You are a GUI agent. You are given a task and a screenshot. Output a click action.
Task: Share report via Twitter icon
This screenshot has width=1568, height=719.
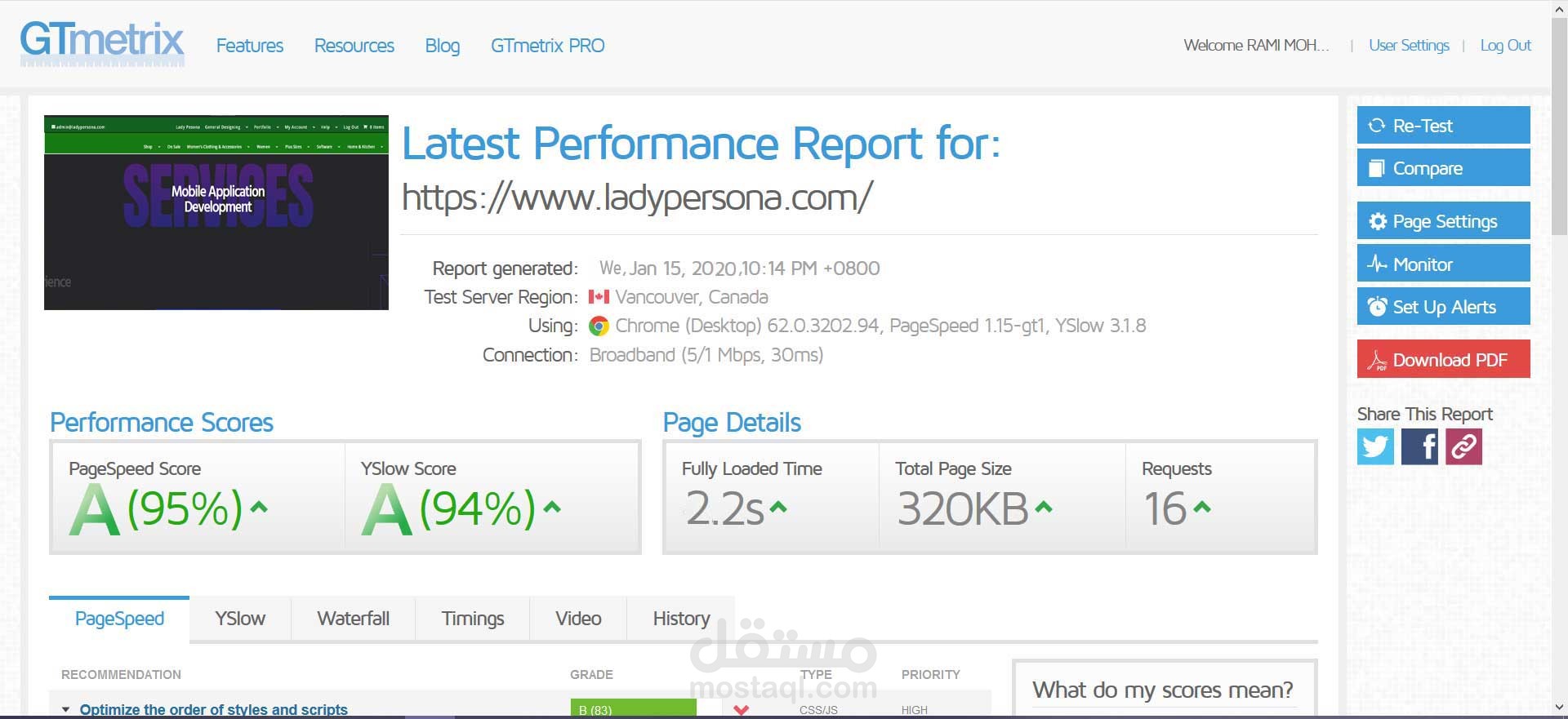(1375, 446)
